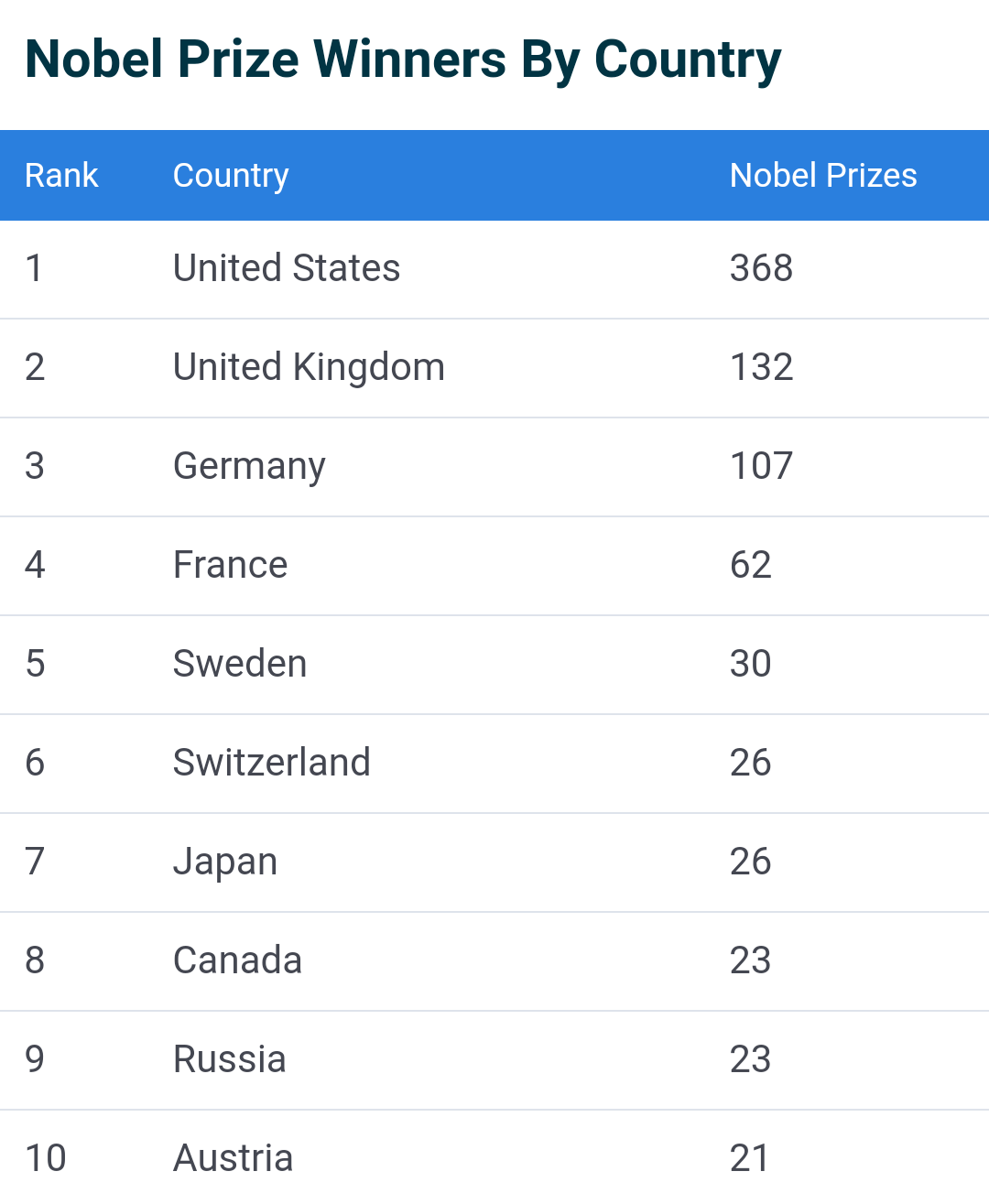The width and height of the screenshot is (989, 1204).
Task: Select Germany in the Country column
Action: tap(249, 466)
